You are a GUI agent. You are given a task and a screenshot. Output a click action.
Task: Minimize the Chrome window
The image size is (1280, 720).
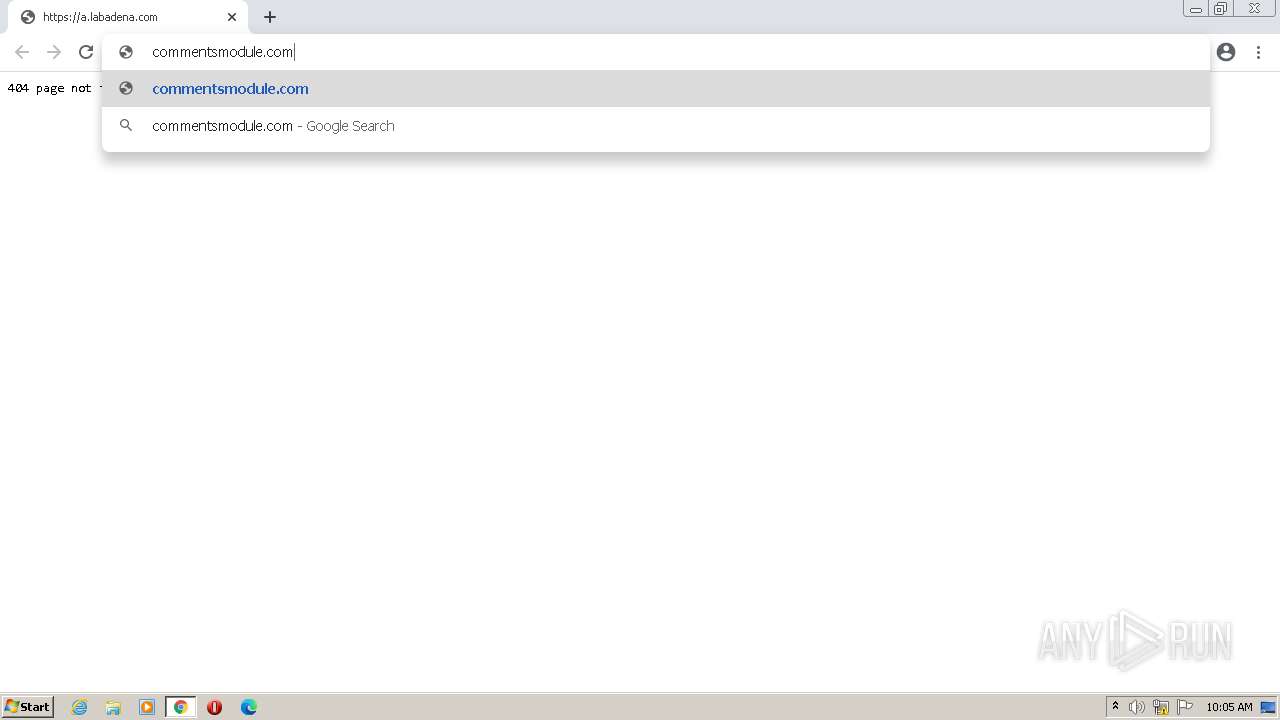pos(1196,9)
